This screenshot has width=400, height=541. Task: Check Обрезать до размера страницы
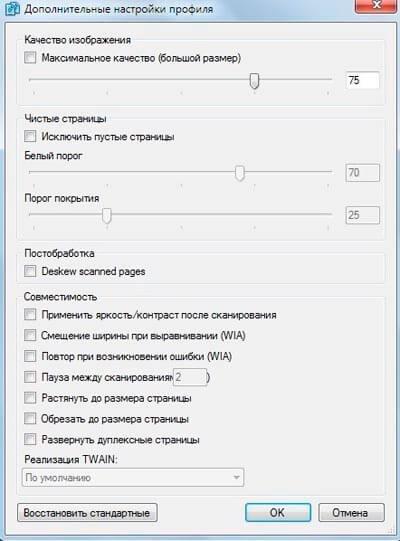coord(30,419)
